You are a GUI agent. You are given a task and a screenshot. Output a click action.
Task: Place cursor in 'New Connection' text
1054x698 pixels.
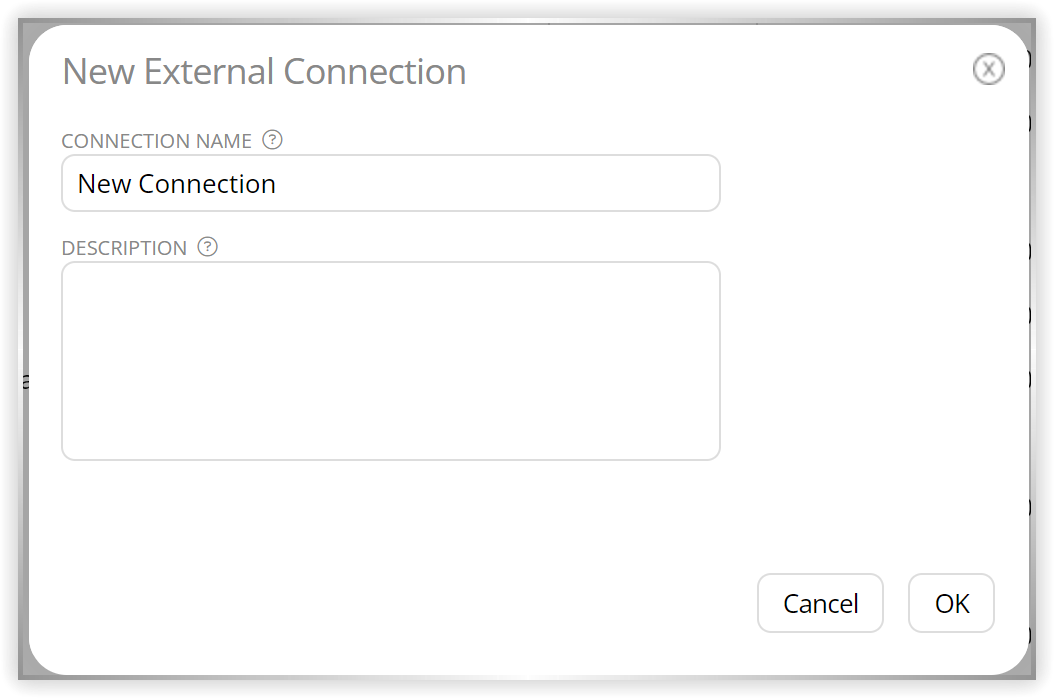coord(177,184)
